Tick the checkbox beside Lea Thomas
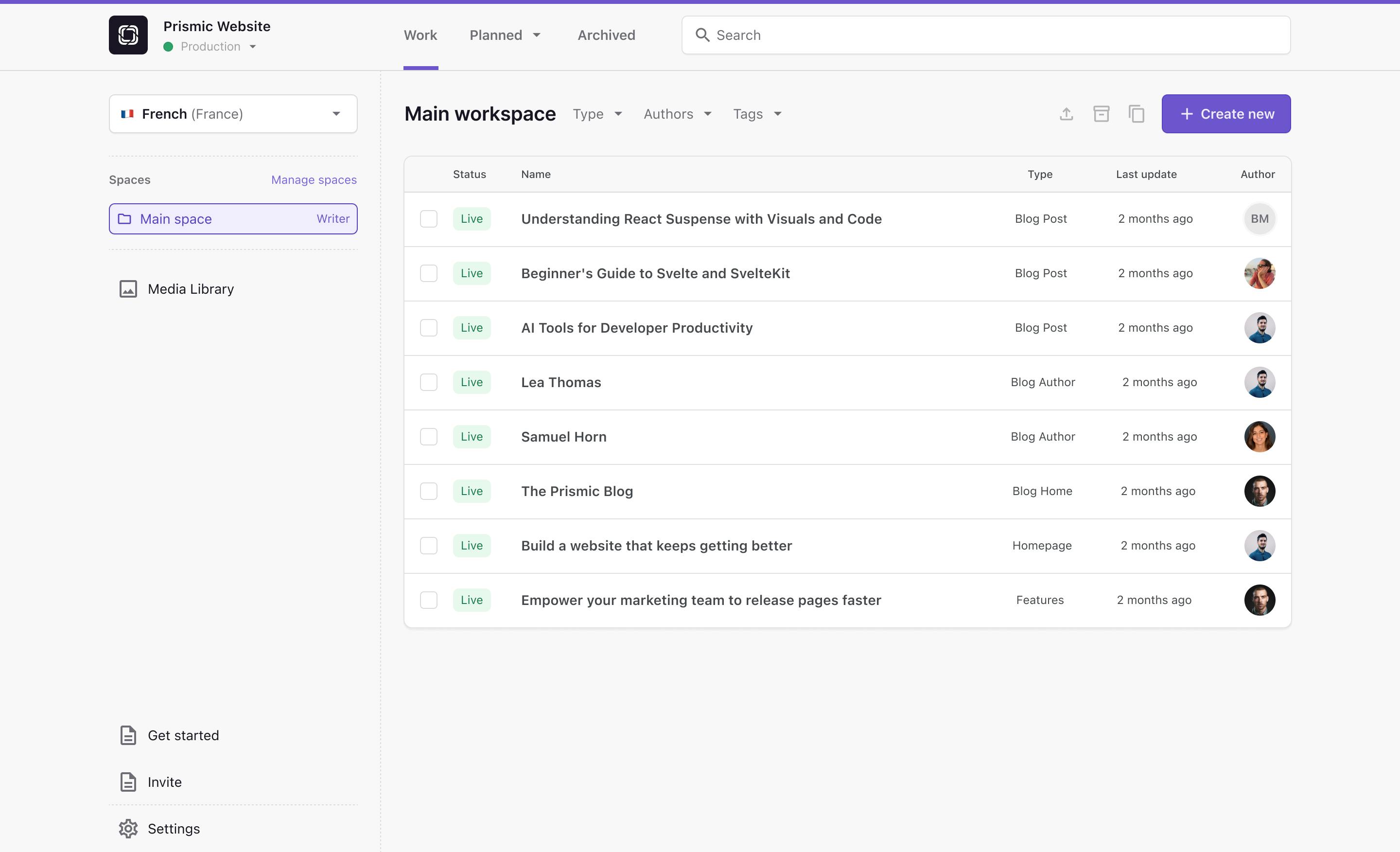This screenshot has width=1400, height=852. pyautogui.click(x=428, y=382)
